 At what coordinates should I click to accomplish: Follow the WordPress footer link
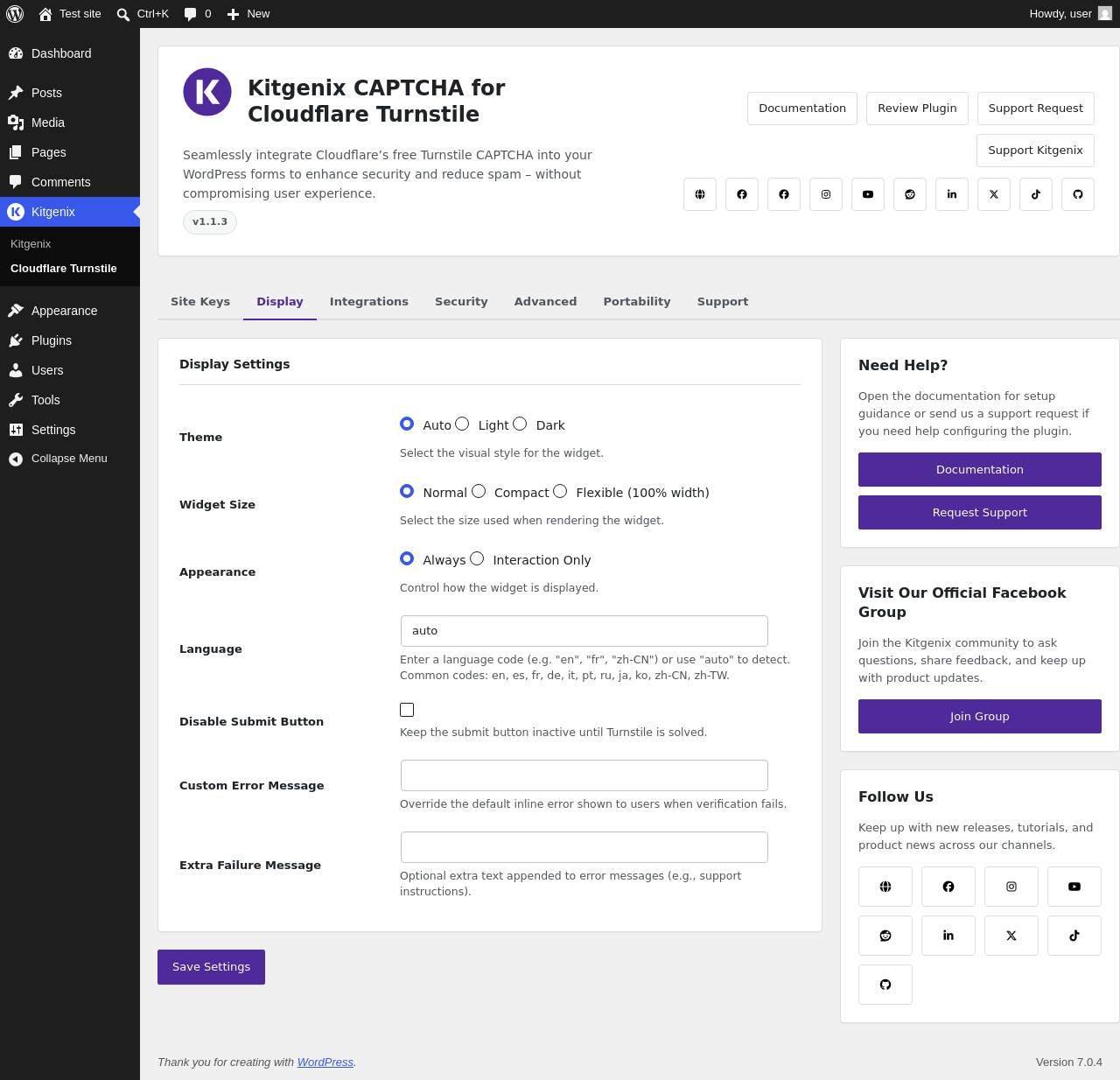point(325,1062)
